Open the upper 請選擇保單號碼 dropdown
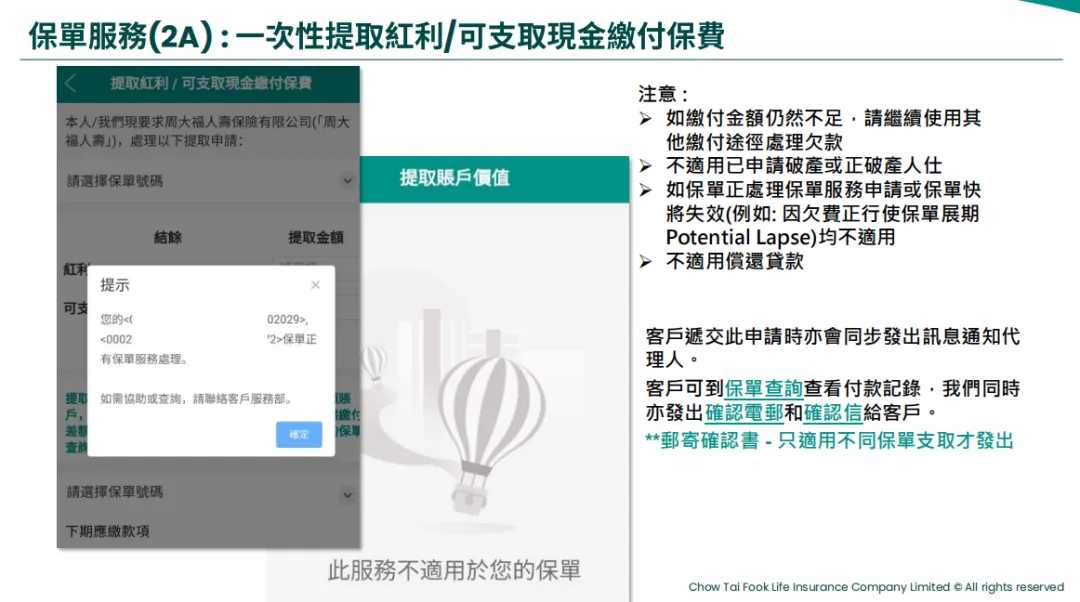 point(209,181)
